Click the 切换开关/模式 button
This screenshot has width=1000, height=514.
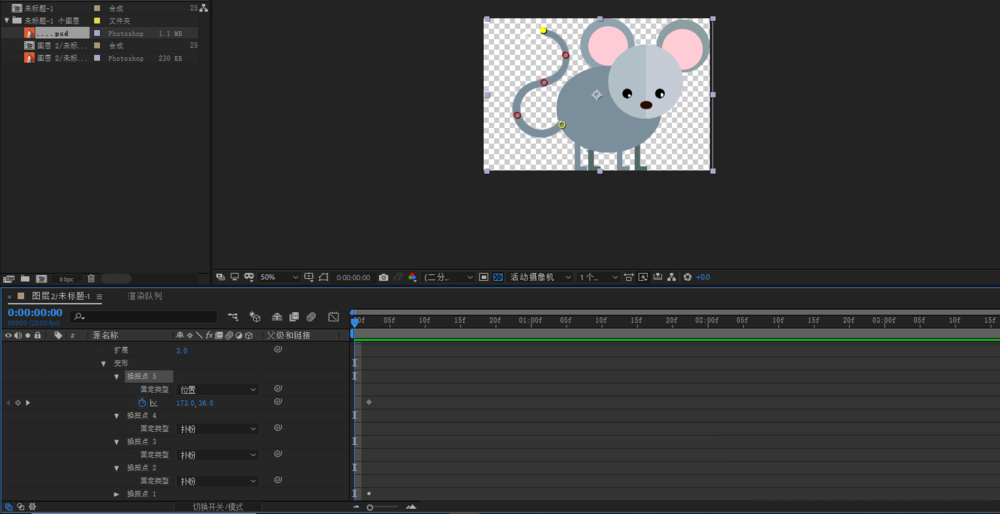[217, 507]
